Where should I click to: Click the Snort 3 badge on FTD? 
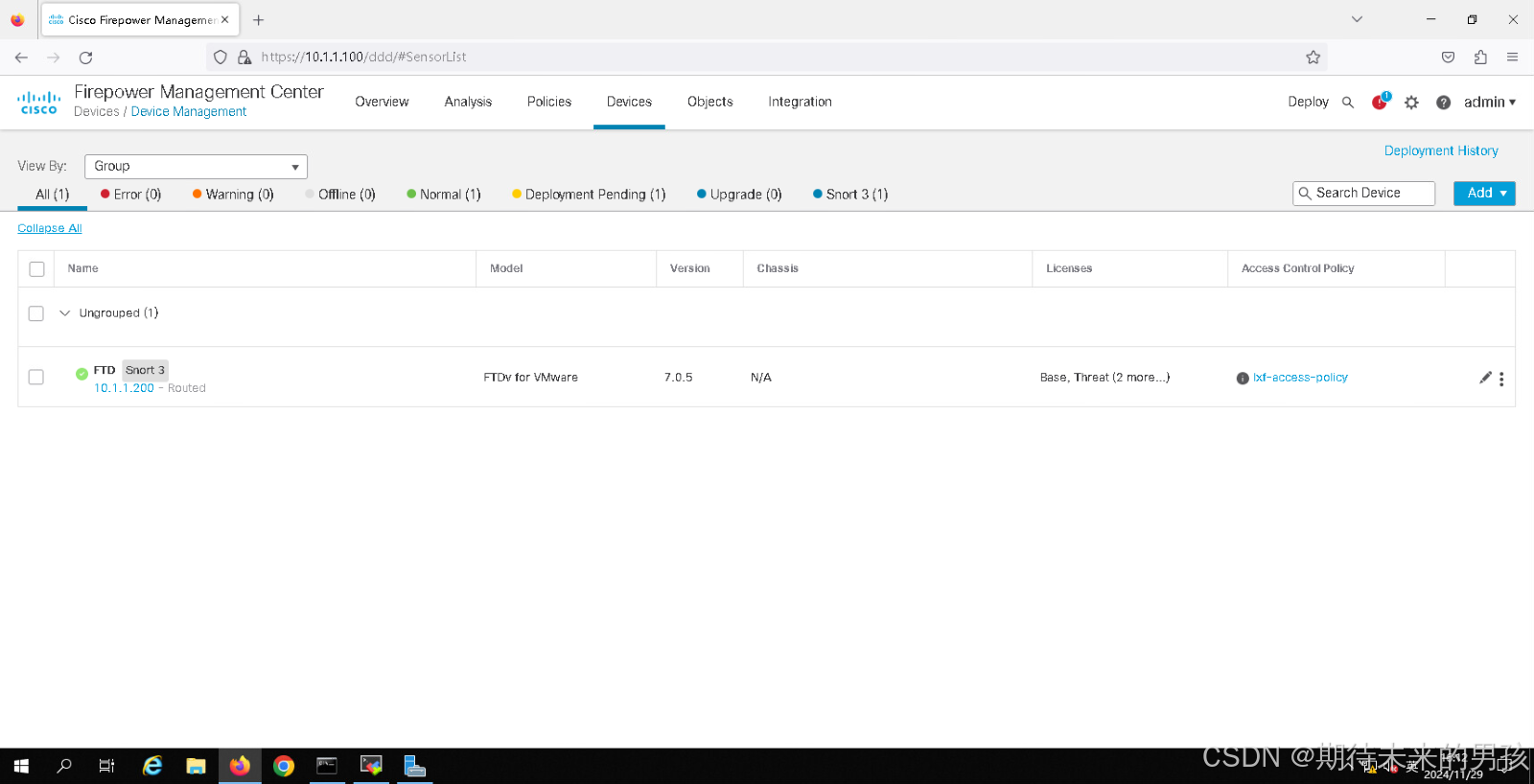click(x=145, y=370)
